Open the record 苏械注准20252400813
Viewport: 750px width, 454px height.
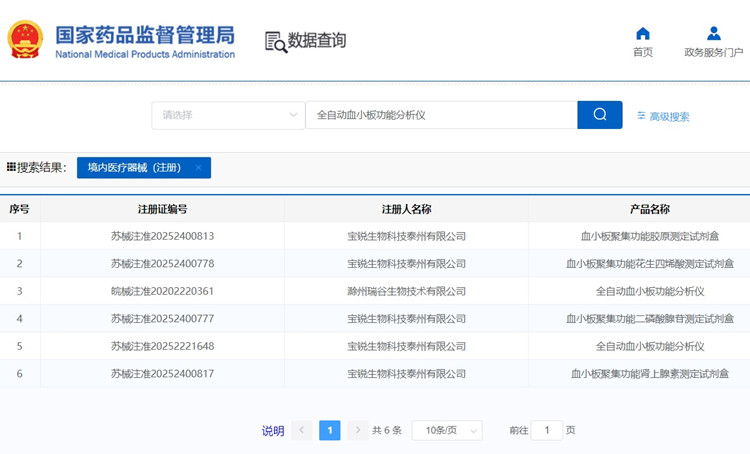[x=162, y=236]
